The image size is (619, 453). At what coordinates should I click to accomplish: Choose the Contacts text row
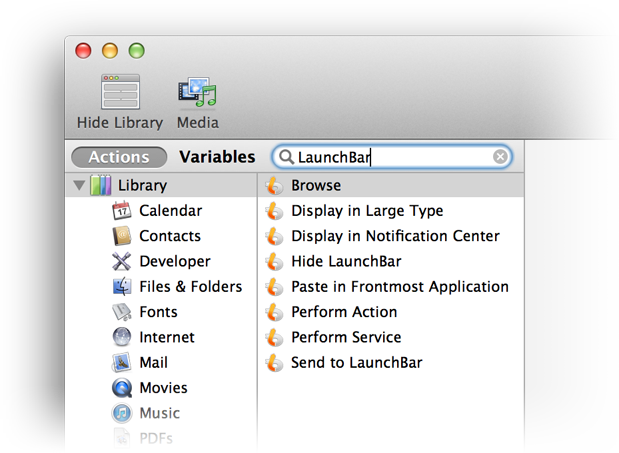pyautogui.click(x=170, y=236)
